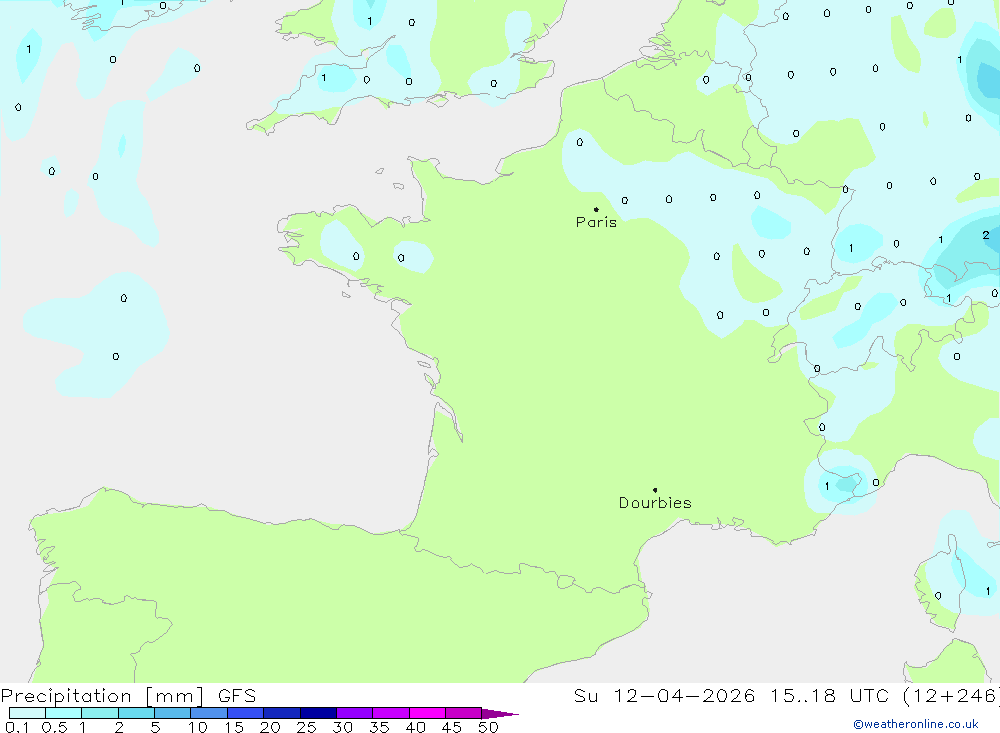Click the legend value label '50'

click(x=488, y=727)
